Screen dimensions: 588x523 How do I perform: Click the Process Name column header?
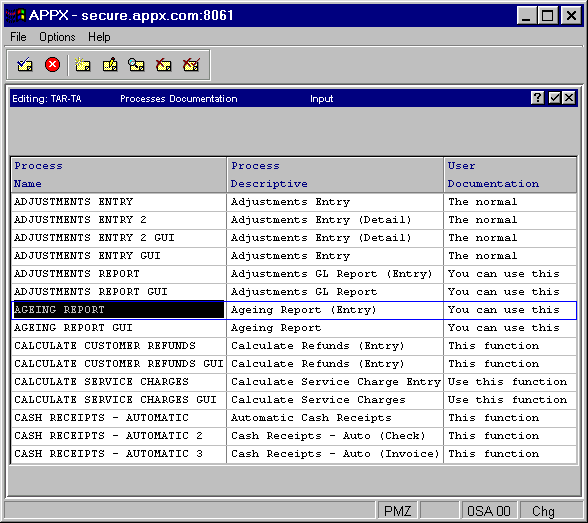pyautogui.click(x=118, y=175)
